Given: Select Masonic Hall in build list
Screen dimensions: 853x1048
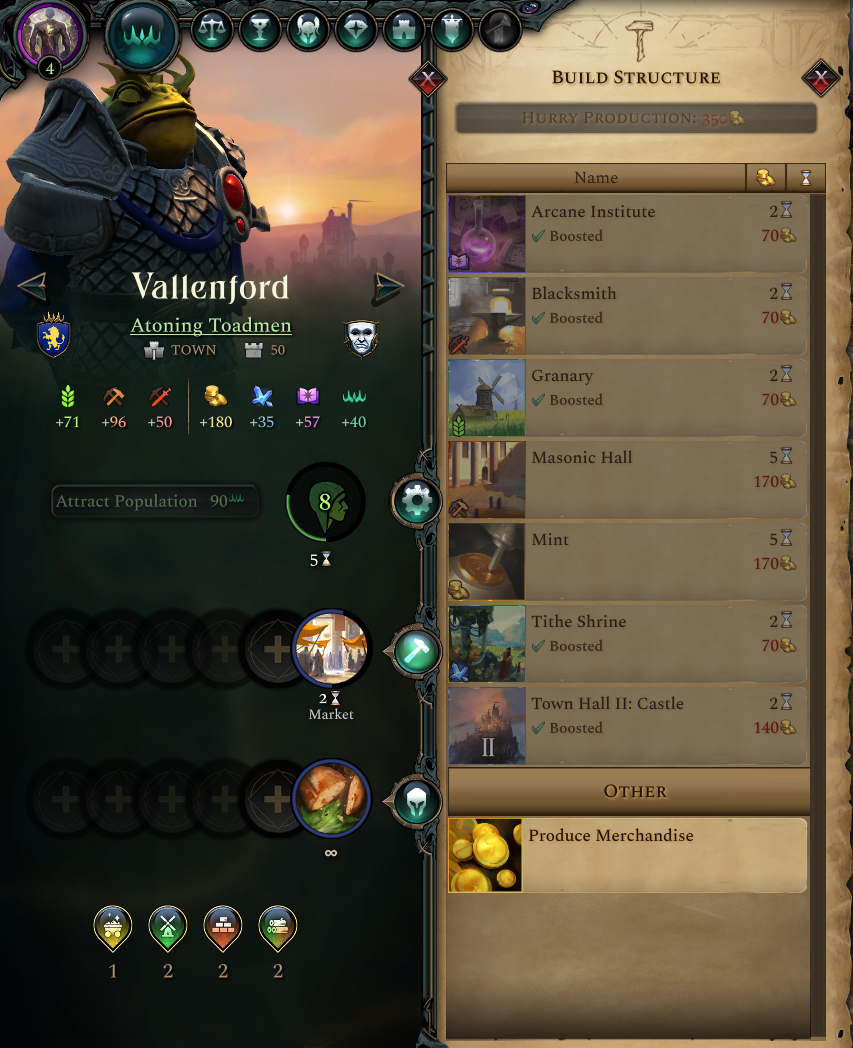Looking at the screenshot, I should click(x=627, y=479).
